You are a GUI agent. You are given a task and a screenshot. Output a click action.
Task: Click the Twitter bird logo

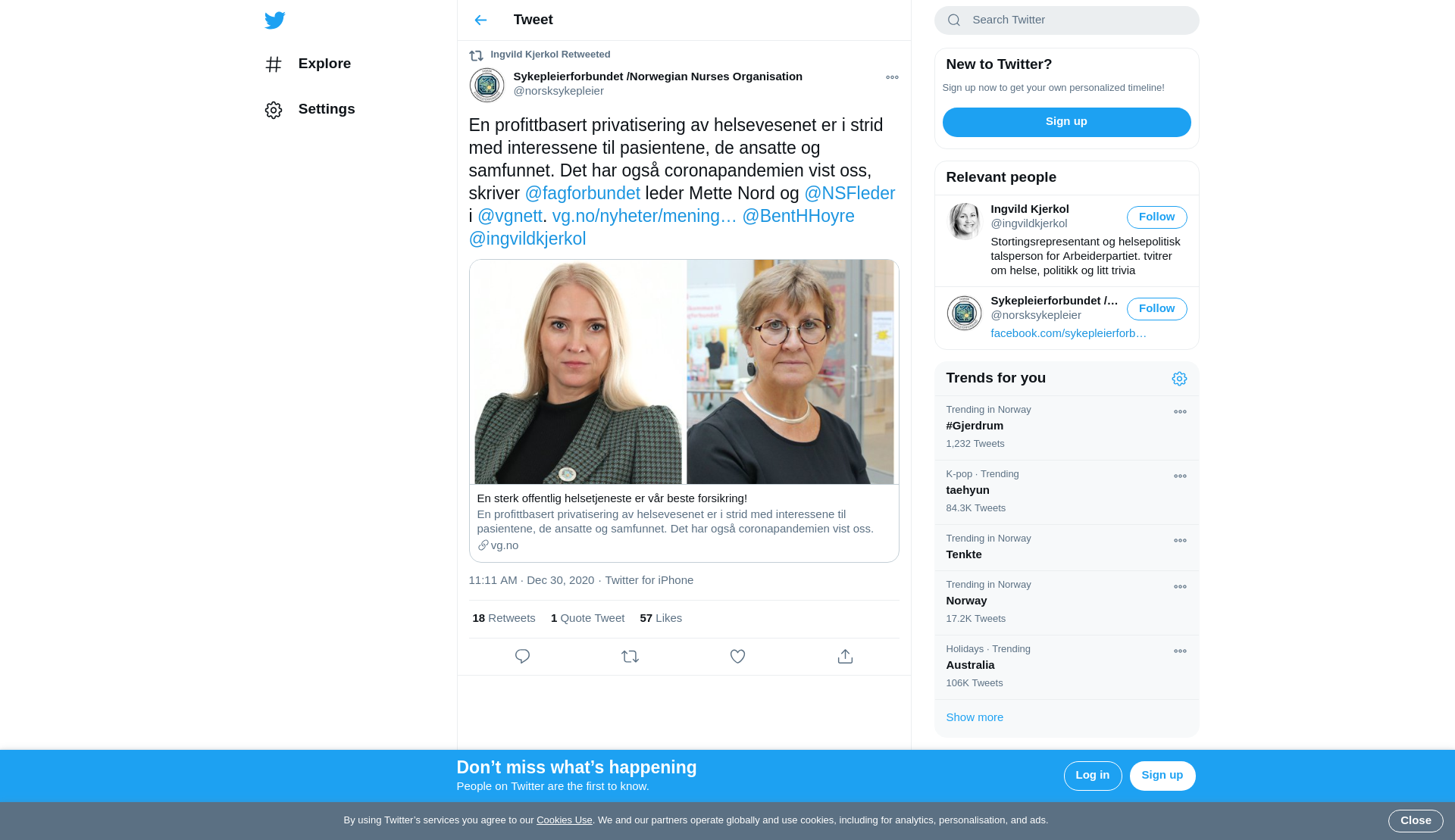tap(275, 20)
